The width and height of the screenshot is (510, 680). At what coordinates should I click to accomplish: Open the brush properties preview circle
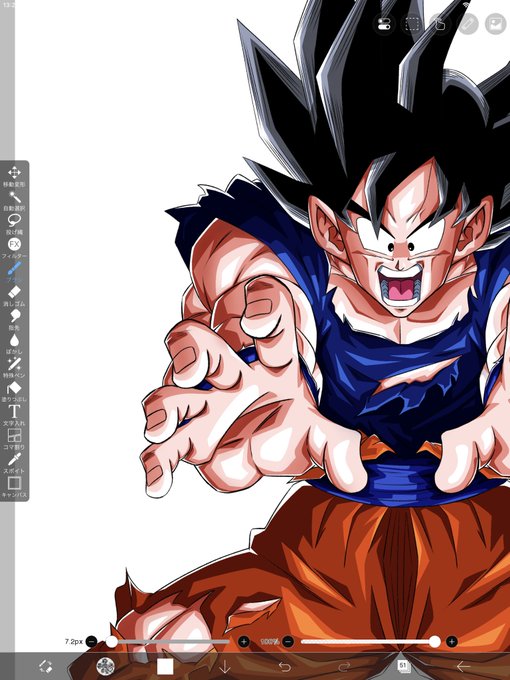tap(105, 666)
